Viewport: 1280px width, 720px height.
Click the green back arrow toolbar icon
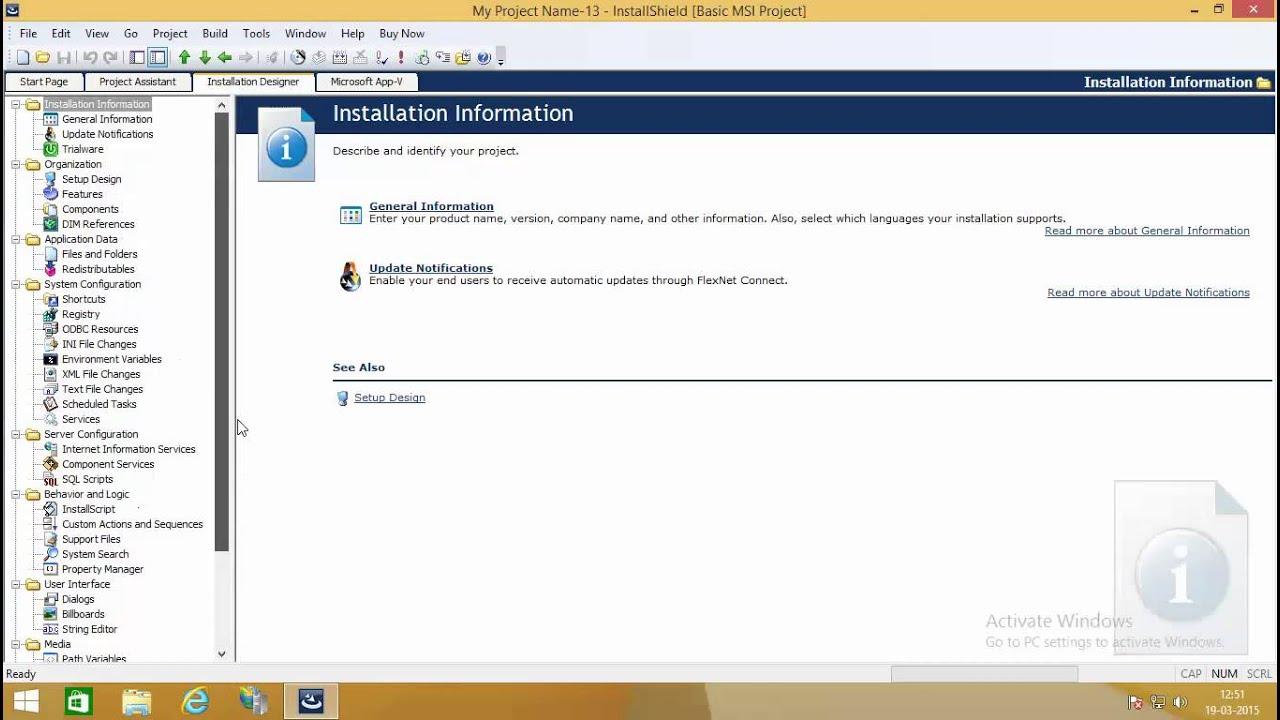click(x=225, y=58)
